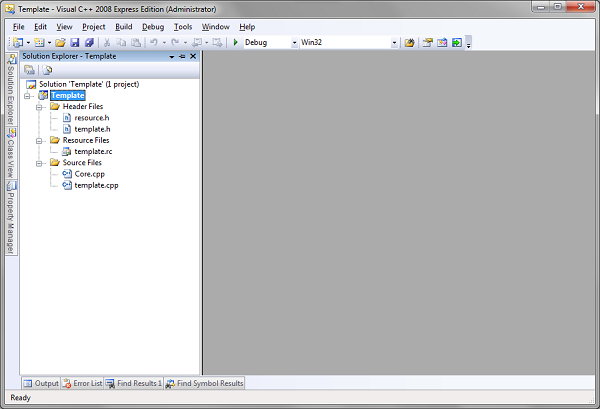This screenshot has width=600, height=409.
Task: Select the Source Files folder
Action: click(82, 163)
